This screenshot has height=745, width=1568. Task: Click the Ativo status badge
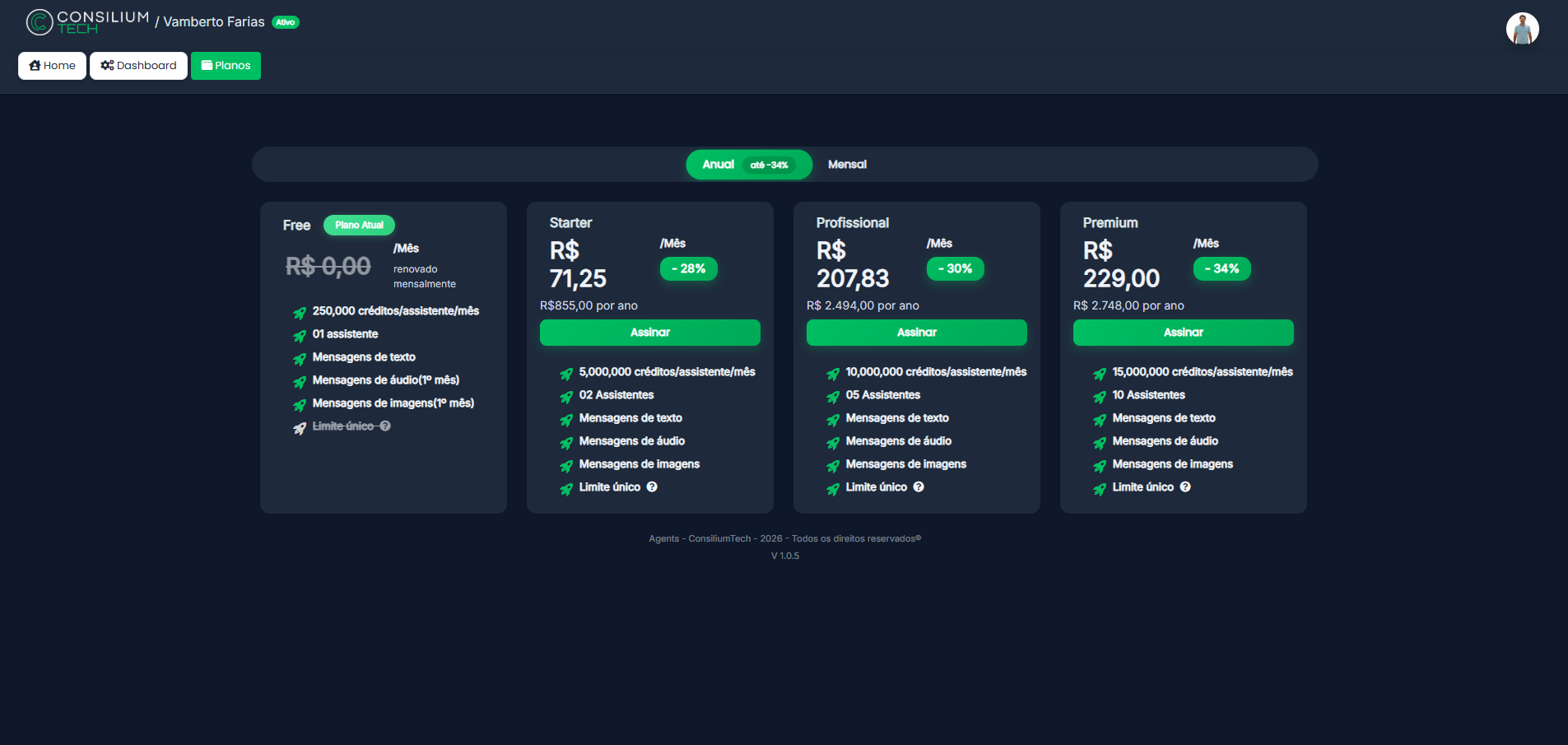point(286,22)
